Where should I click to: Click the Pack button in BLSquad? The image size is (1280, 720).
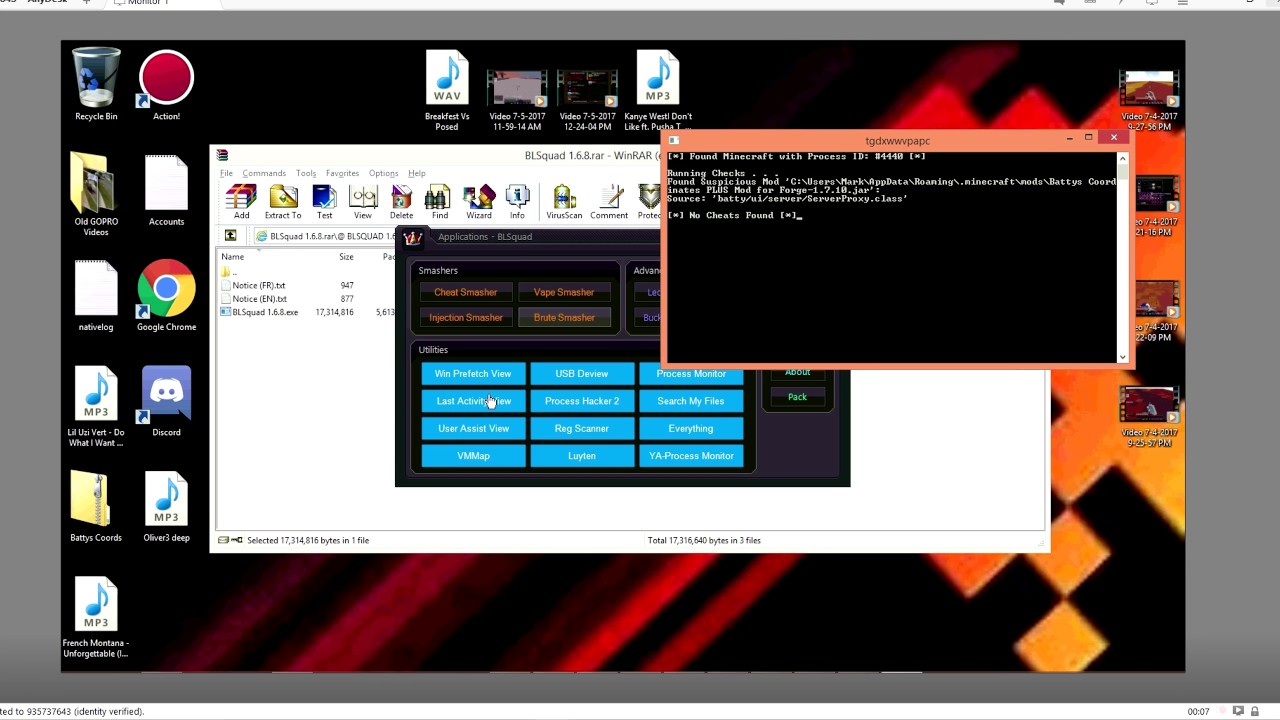[797, 397]
